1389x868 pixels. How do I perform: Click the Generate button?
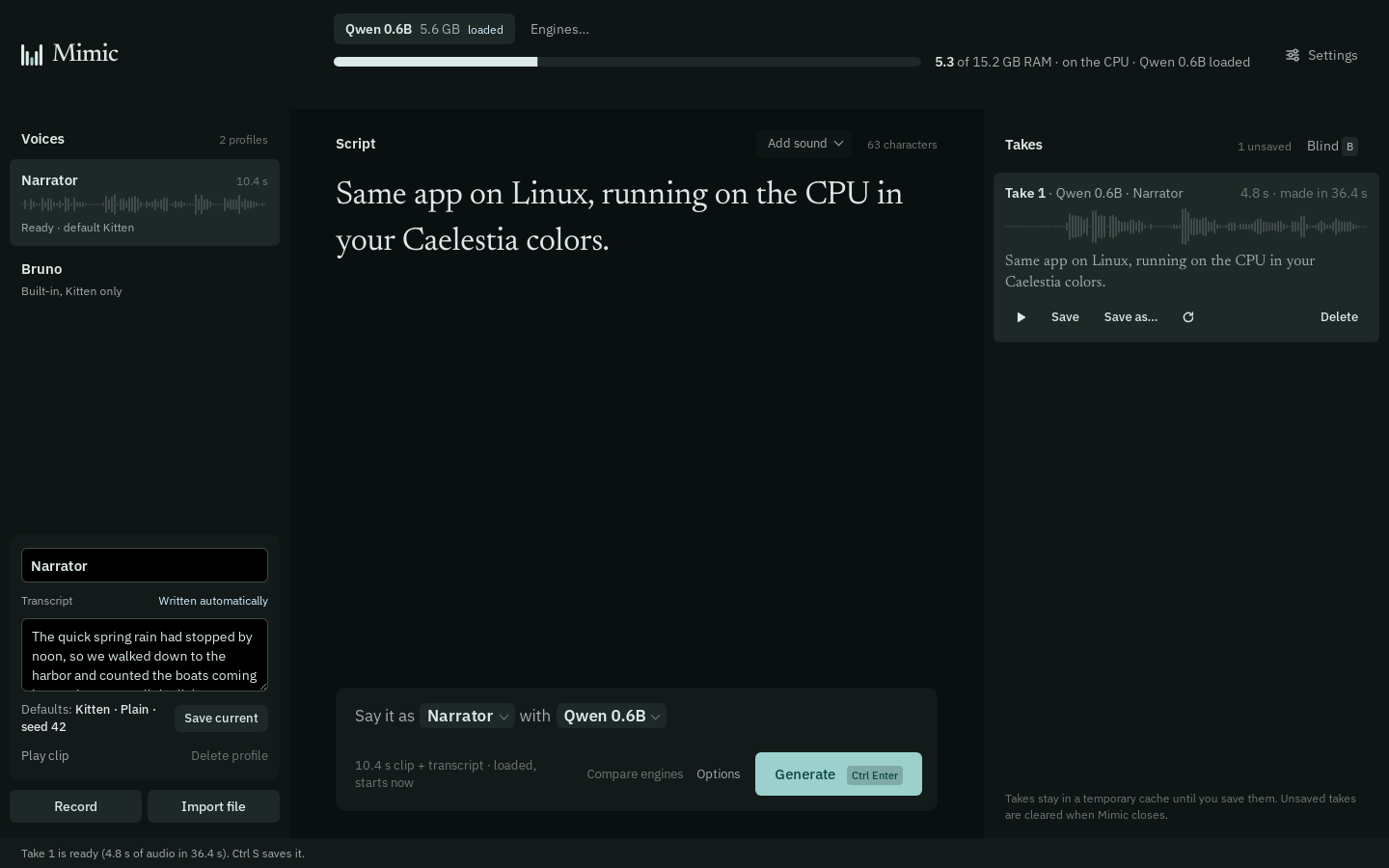(x=838, y=774)
